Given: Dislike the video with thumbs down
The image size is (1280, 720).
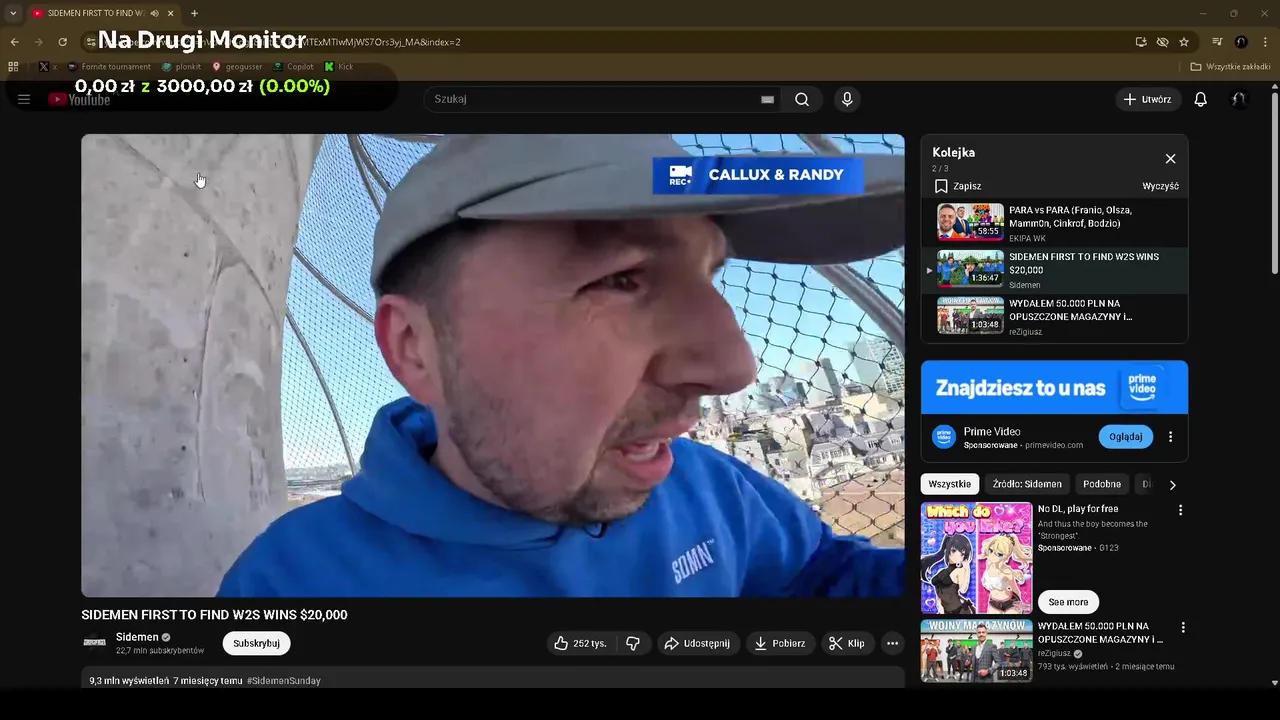Looking at the screenshot, I should (x=633, y=643).
